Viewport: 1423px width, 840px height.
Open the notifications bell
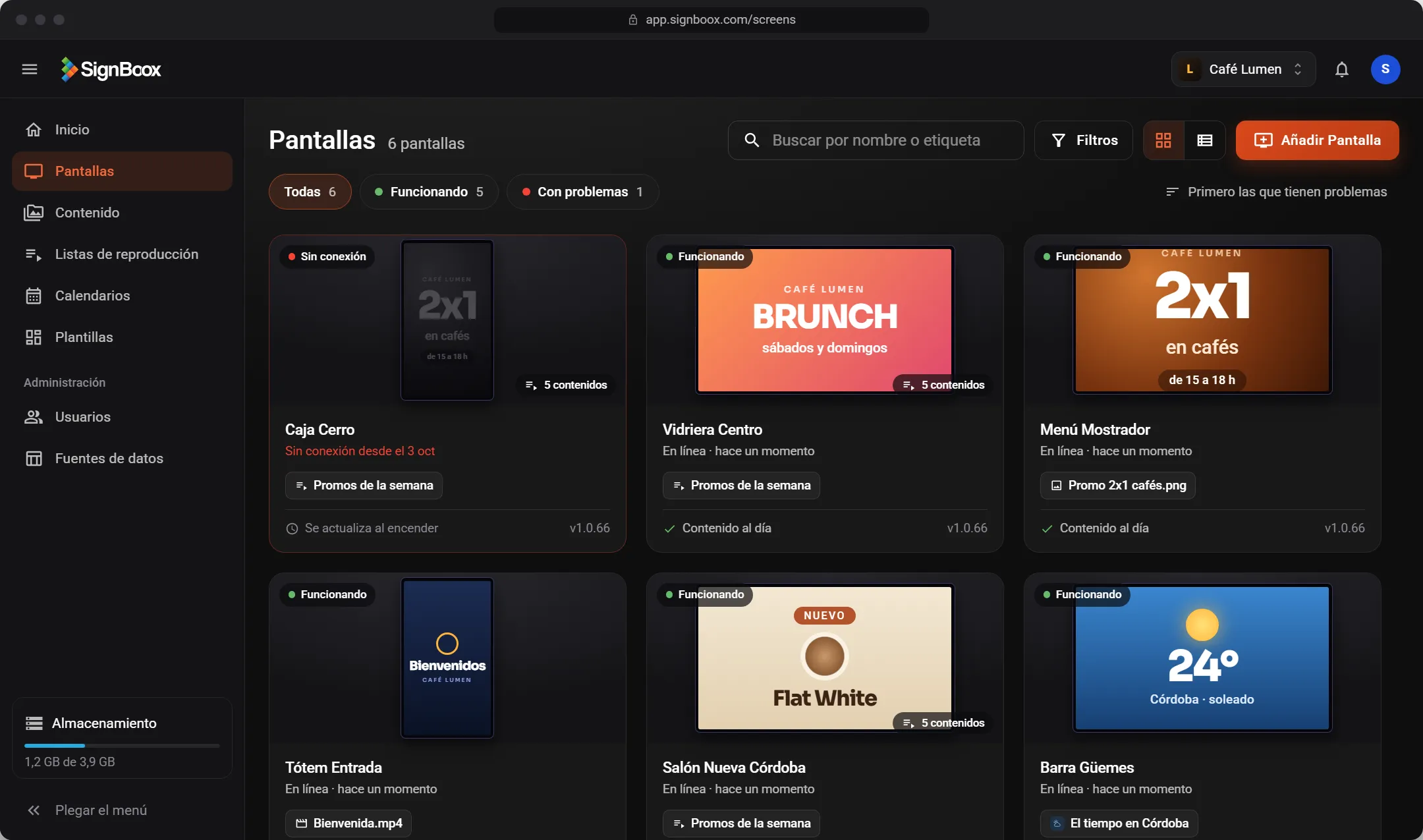pyautogui.click(x=1342, y=69)
